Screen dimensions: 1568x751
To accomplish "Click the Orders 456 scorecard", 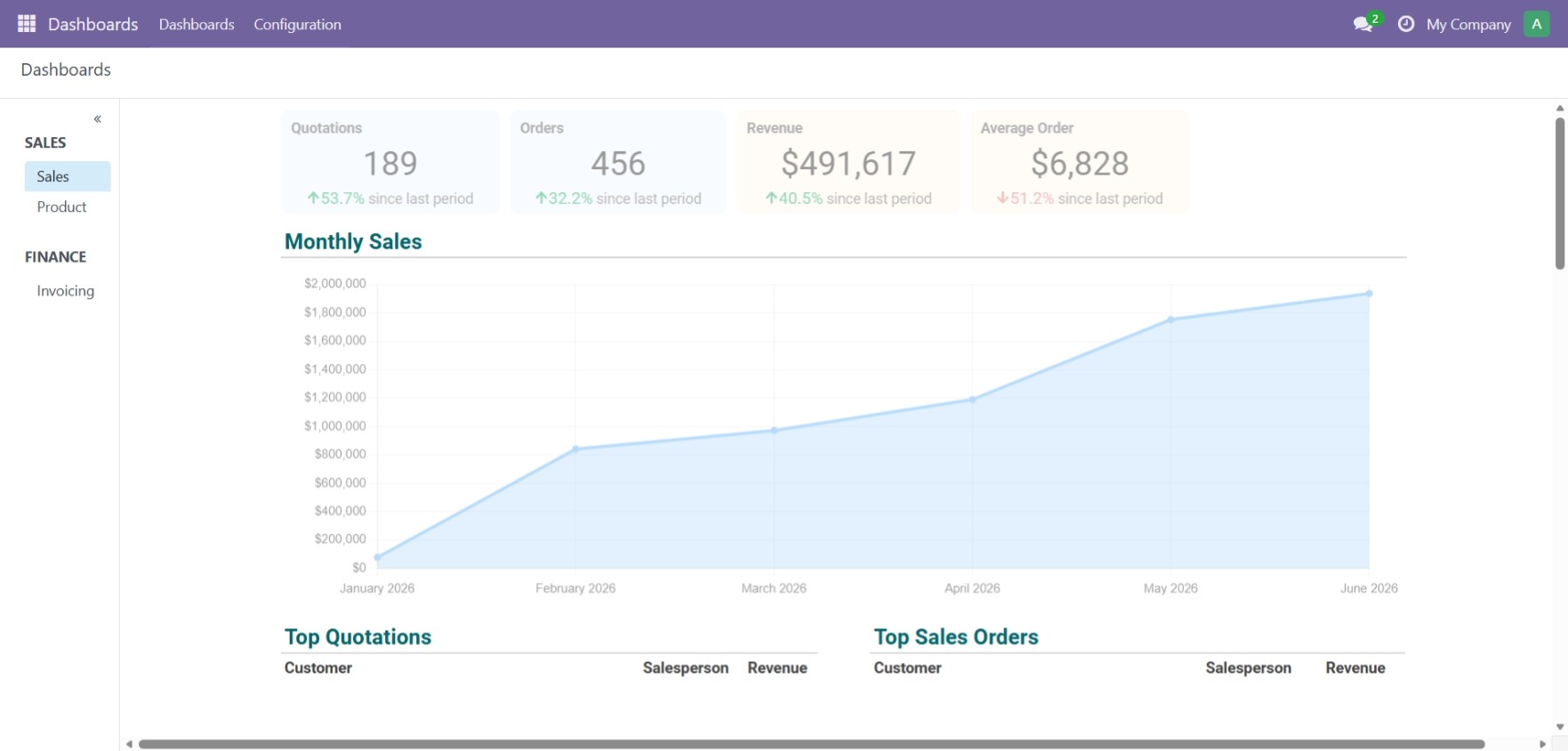I will click(618, 162).
